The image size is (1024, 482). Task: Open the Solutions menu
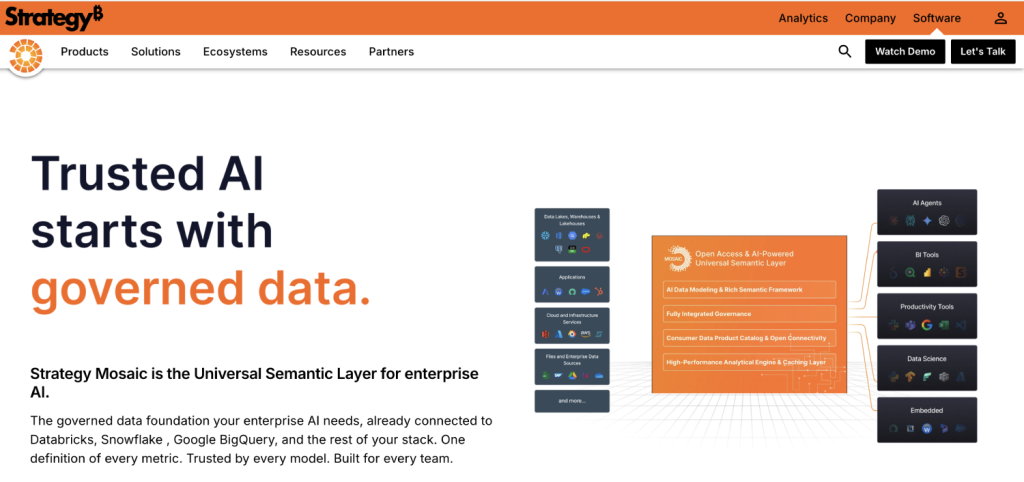coord(155,52)
